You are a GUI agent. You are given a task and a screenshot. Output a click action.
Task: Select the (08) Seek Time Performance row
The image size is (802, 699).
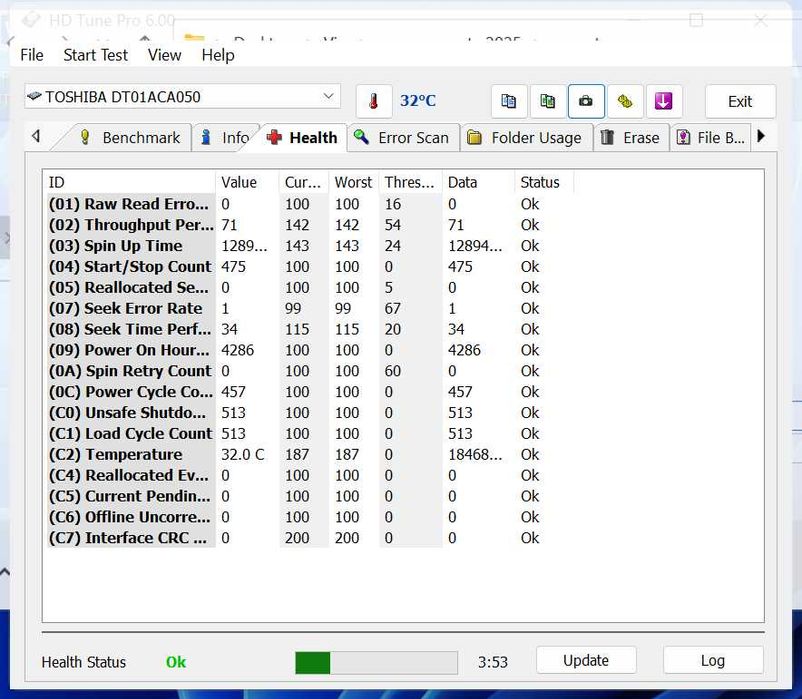(310, 329)
